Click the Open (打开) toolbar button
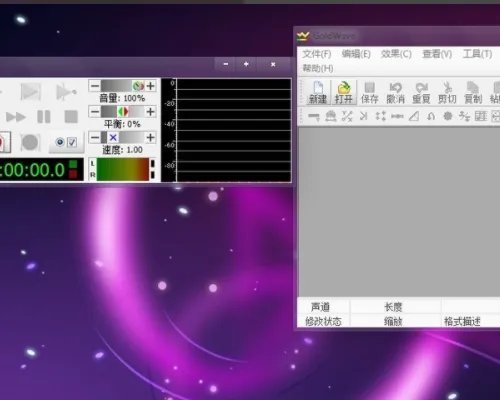 tap(344, 92)
